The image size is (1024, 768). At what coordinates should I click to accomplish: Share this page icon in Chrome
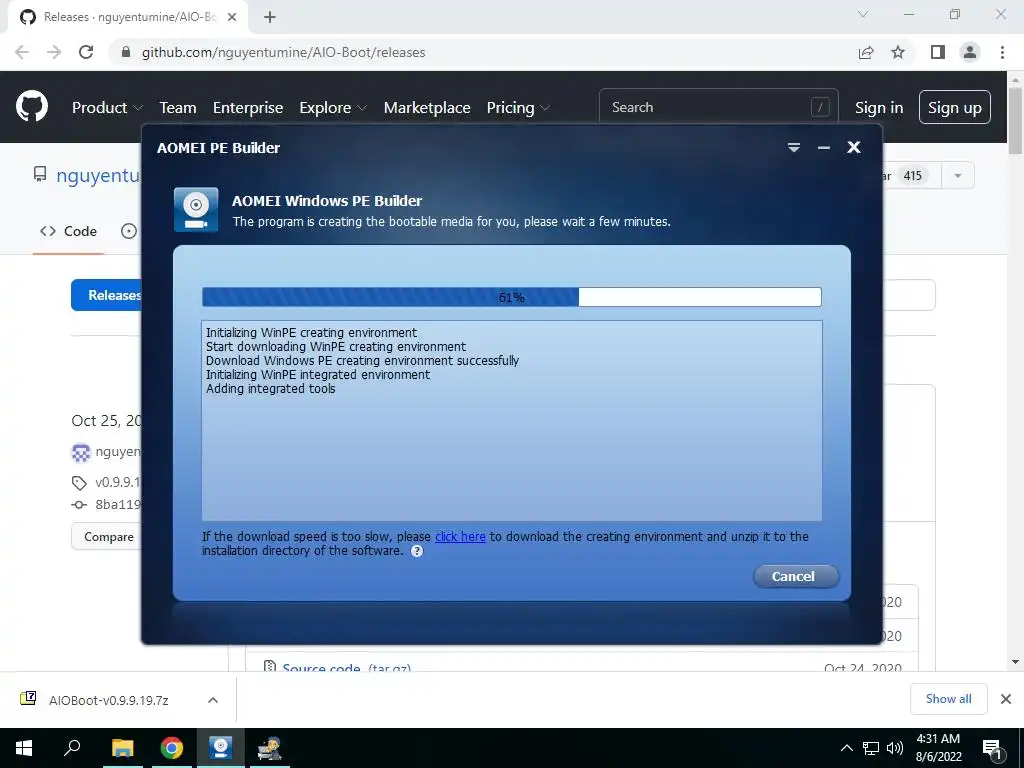(866, 52)
